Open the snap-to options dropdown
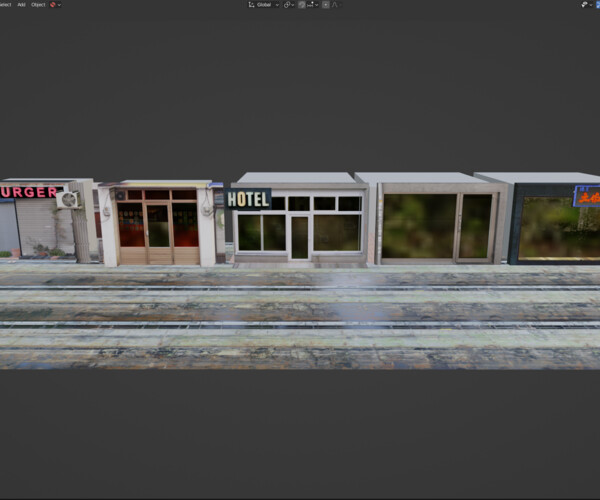This screenshot has height=500, width=600. [x=312, y=5]
